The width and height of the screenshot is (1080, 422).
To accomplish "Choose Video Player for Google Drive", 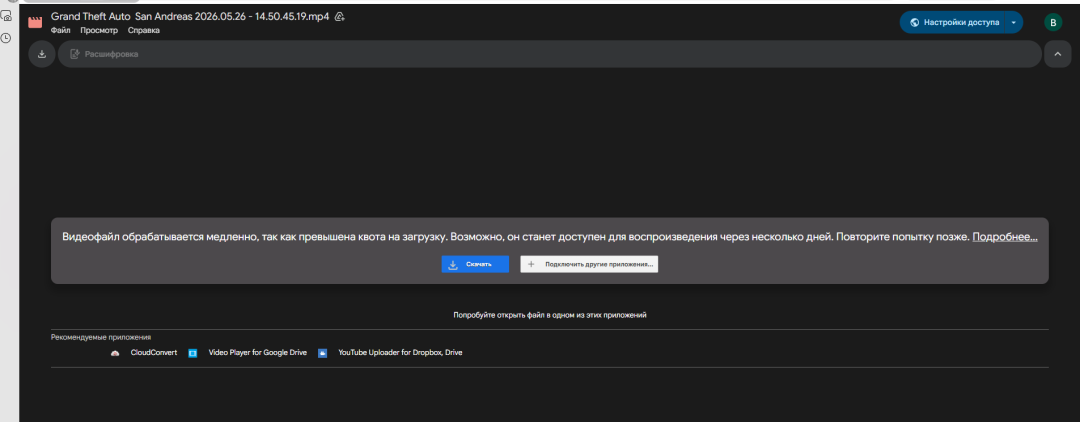I will tap(258, 352).
